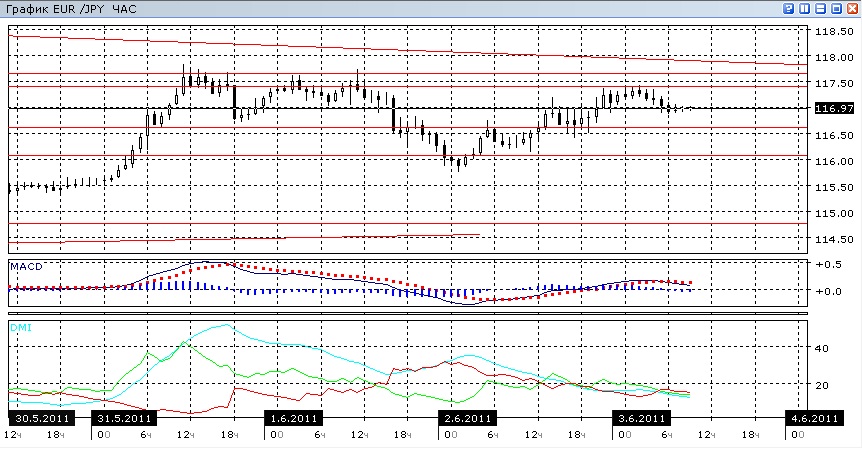Click the 118.50 price axis label
Viewport: 862px width, 449px height.
(x=834, y=32)
